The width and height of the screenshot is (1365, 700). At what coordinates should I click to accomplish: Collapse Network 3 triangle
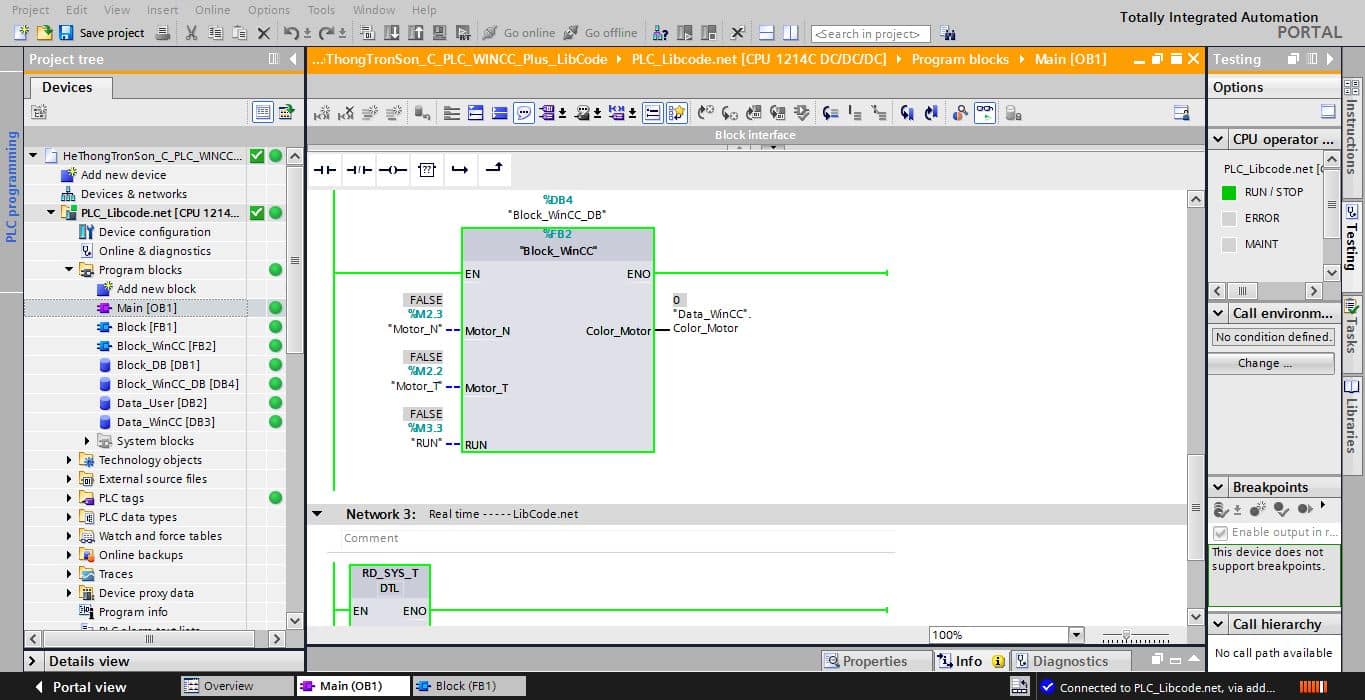click(318, 514)
